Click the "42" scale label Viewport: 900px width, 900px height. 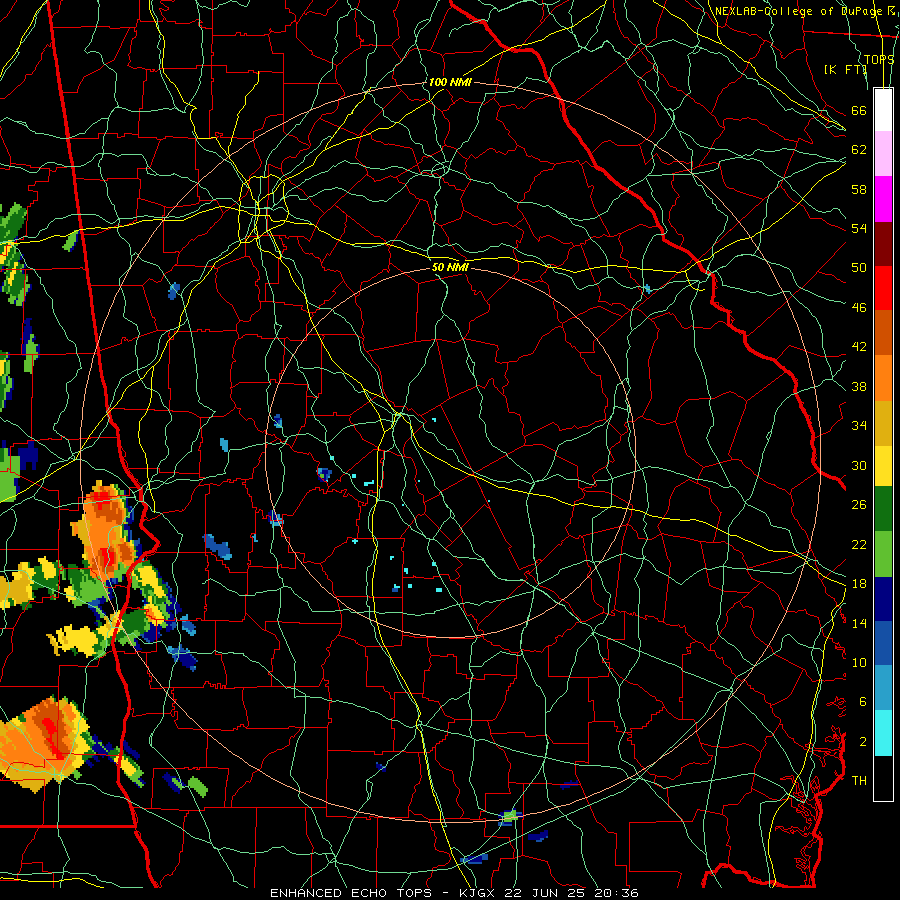click(x=859, y=347)
